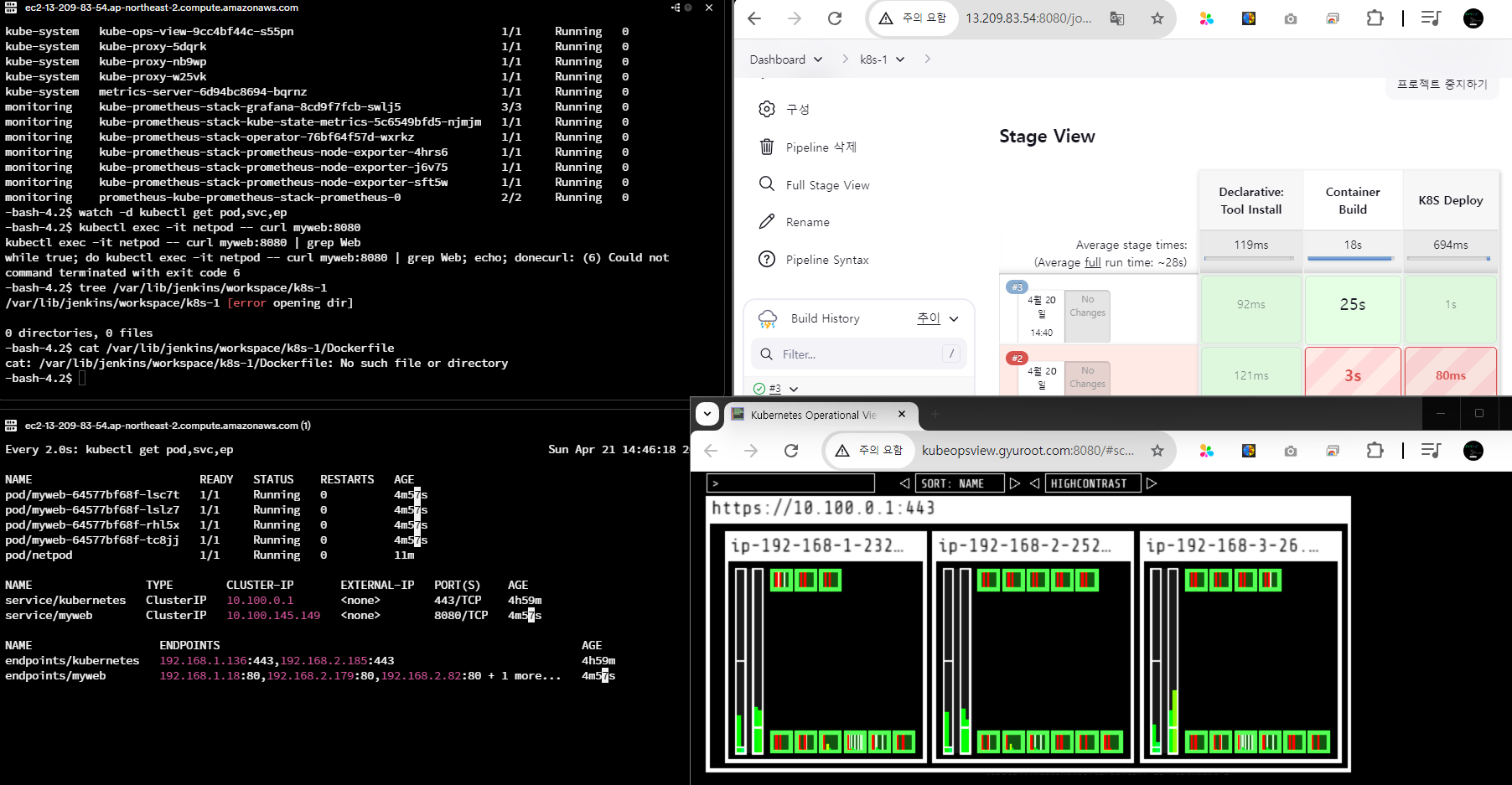Click the 92ms Tool Install stage cell
Image resolution: width=1512 pixels, height=785 pixels.
pyautogui.click(x=1251, y=309)
